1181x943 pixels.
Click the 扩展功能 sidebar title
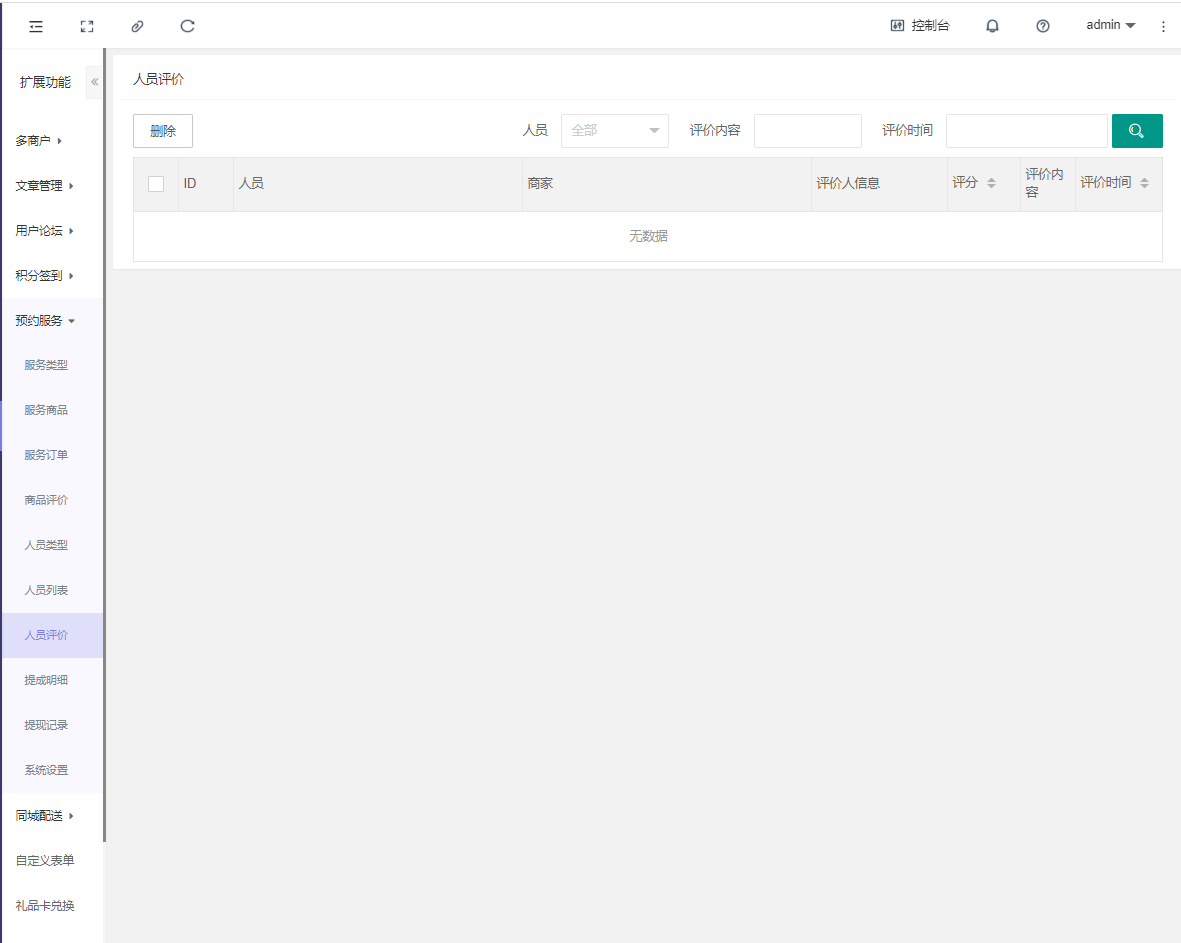45,82
